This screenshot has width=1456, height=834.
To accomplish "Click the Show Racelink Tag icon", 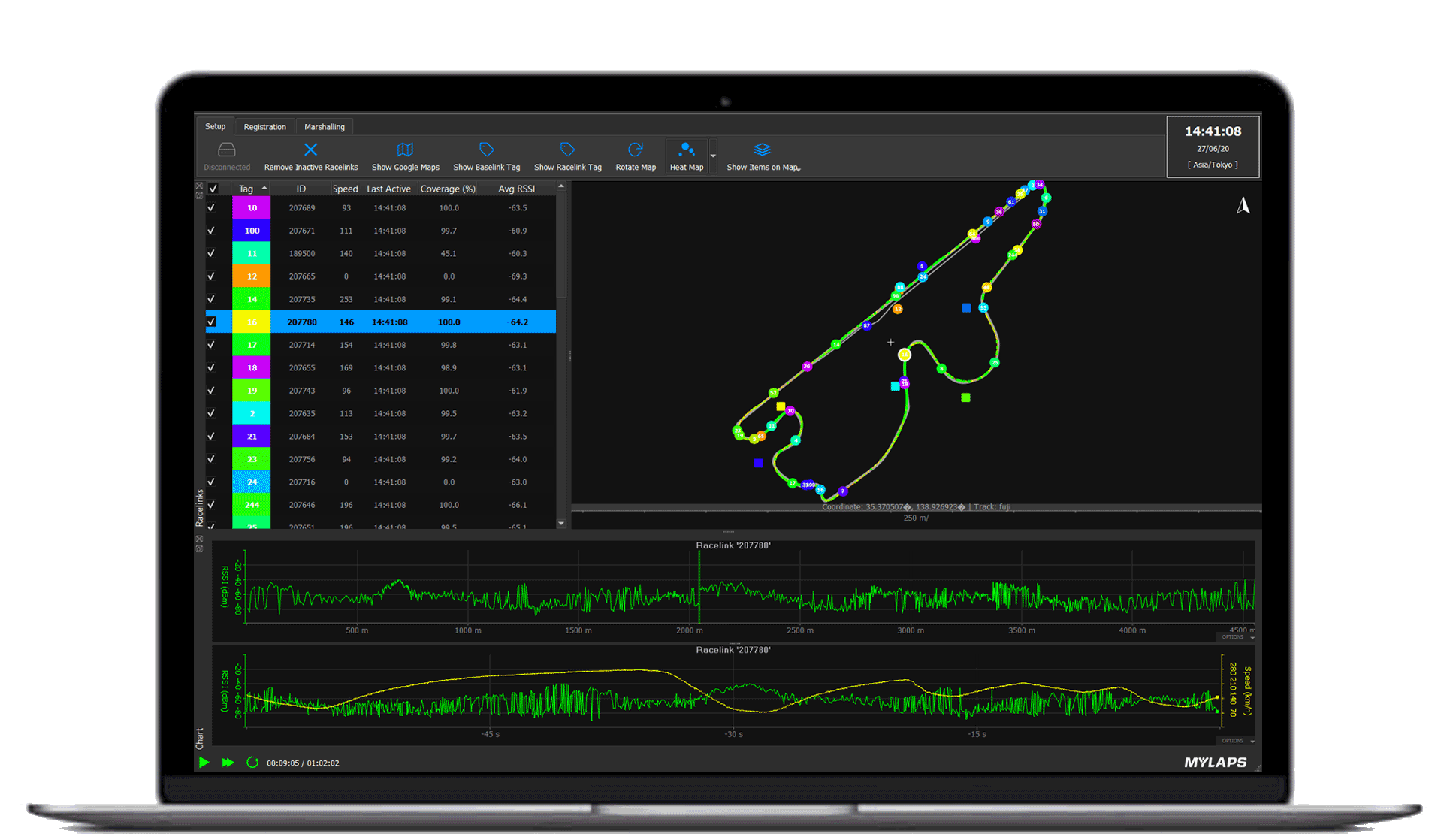I will pos(567,150).
